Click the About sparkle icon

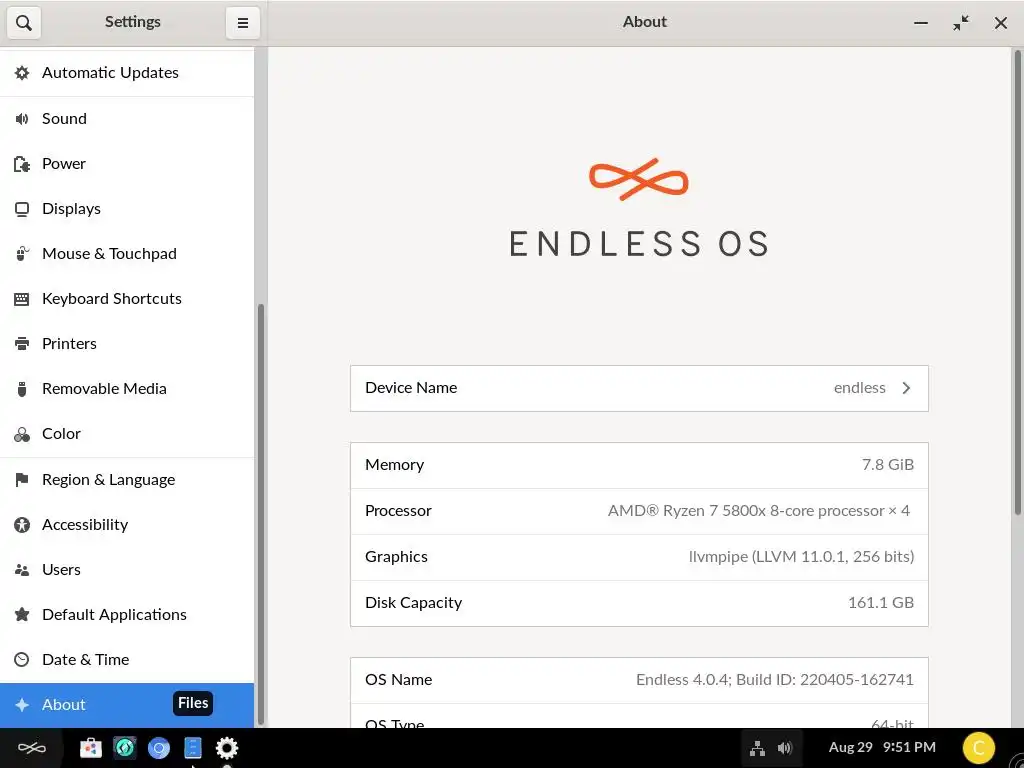click(22, 705)
